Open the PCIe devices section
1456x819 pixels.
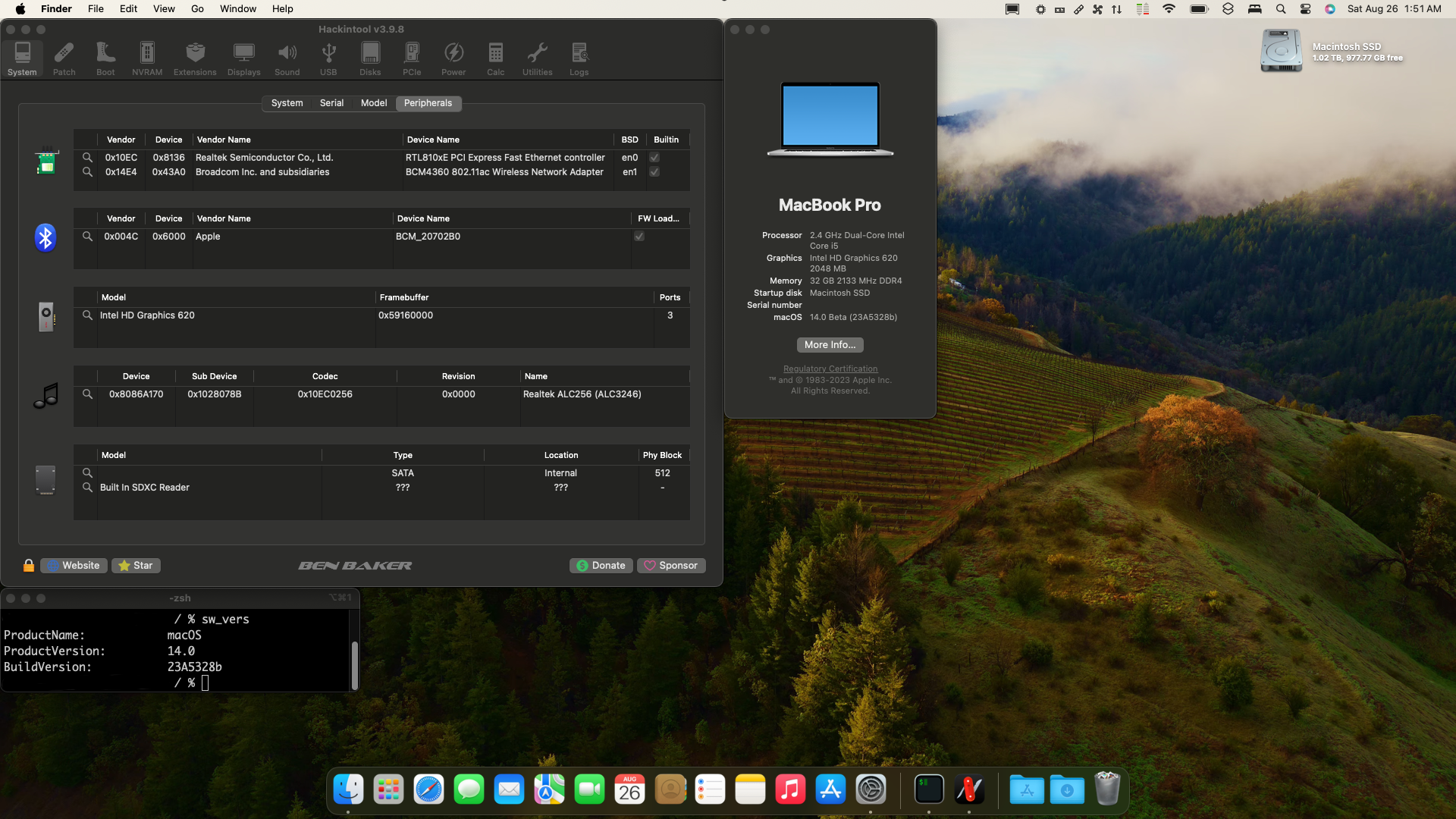pyautogui.click(x=412, y=58)
